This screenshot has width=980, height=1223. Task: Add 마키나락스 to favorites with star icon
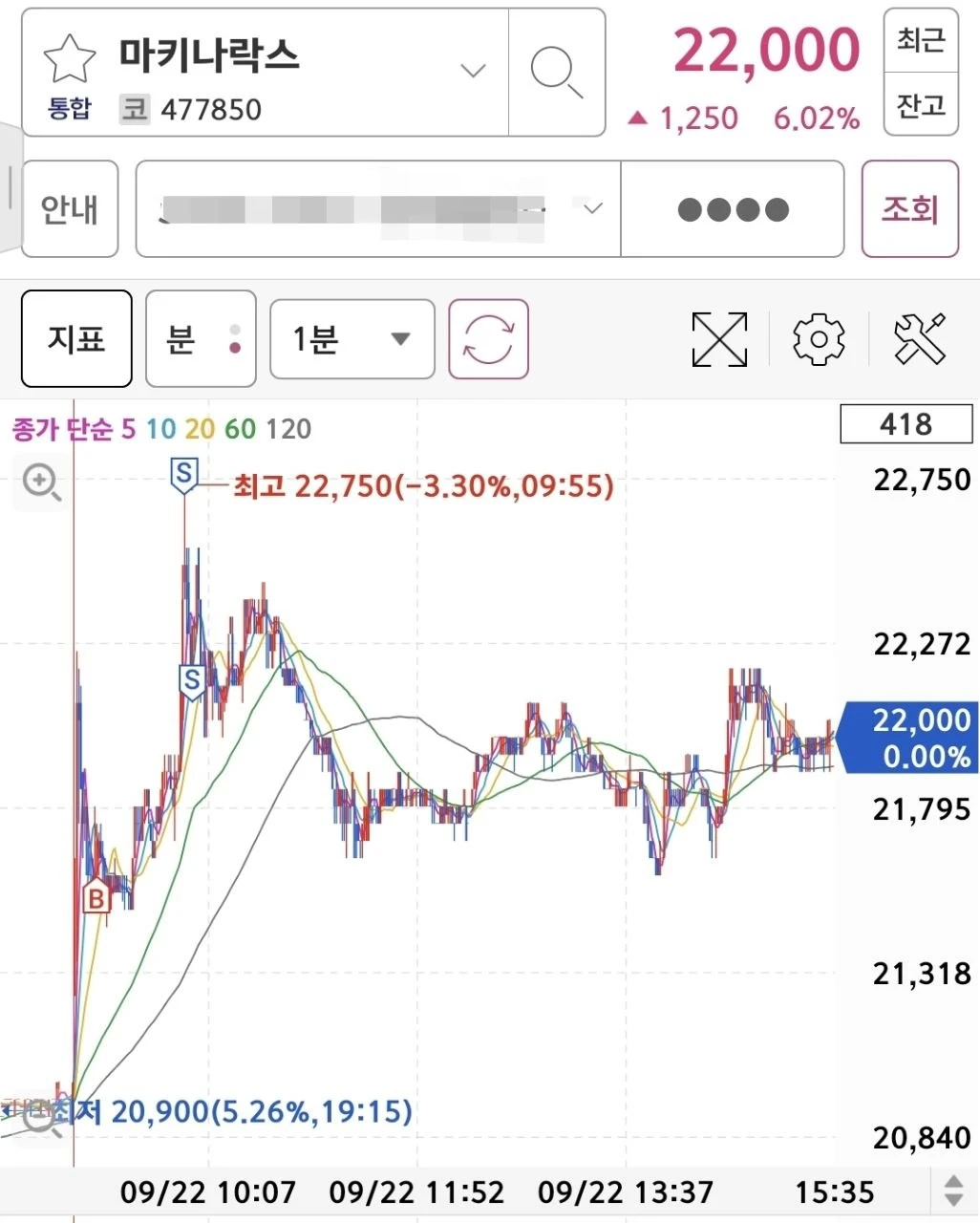70,58
